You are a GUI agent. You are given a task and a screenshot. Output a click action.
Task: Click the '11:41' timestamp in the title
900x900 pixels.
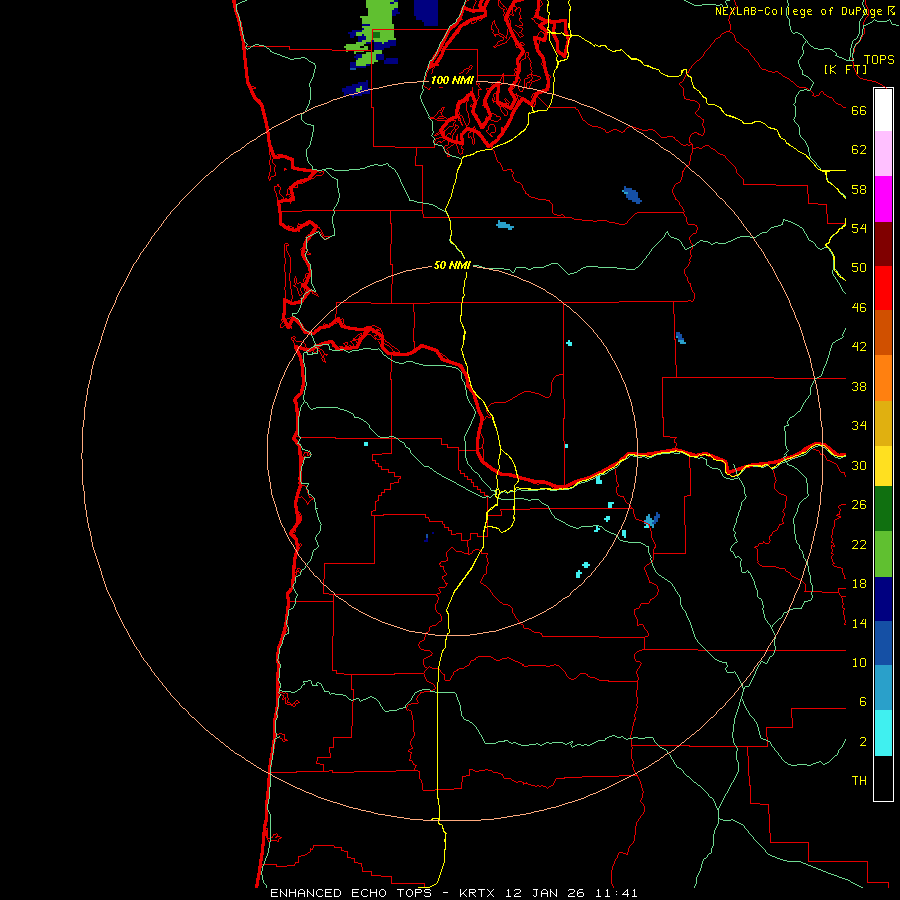[x=616, y=893]
